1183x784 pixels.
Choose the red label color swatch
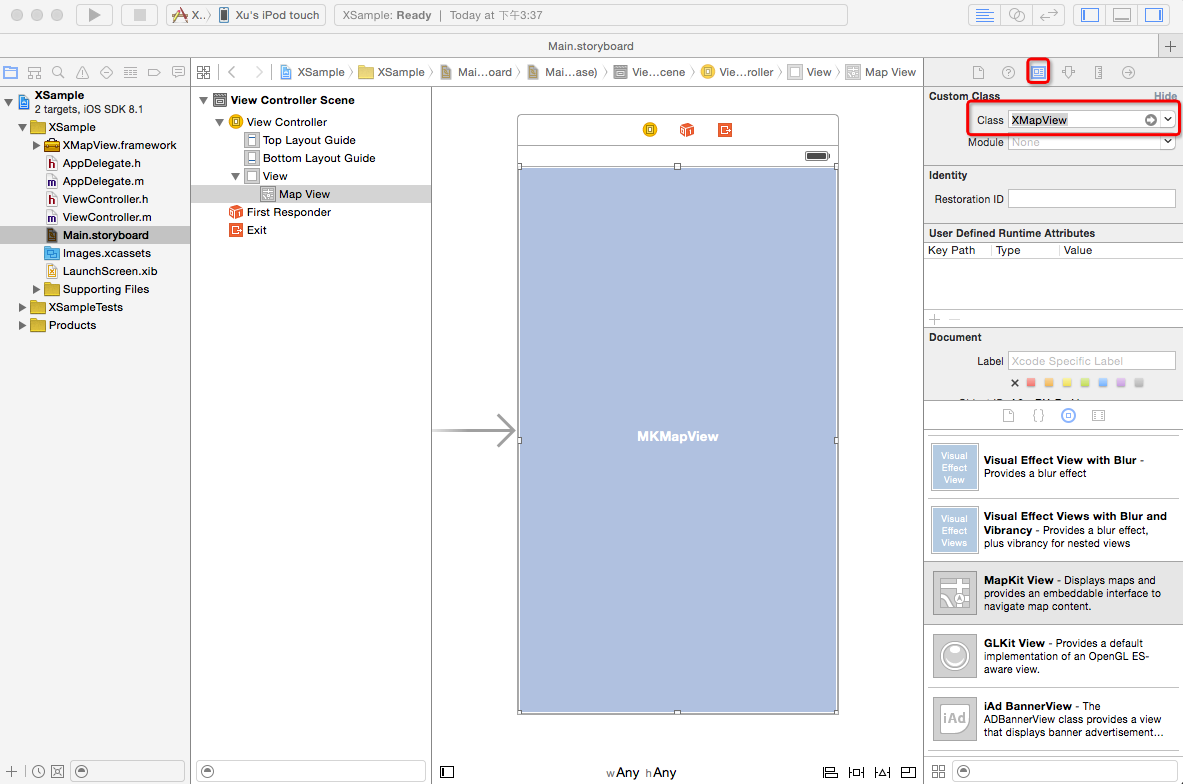(x=1031, y=383)
